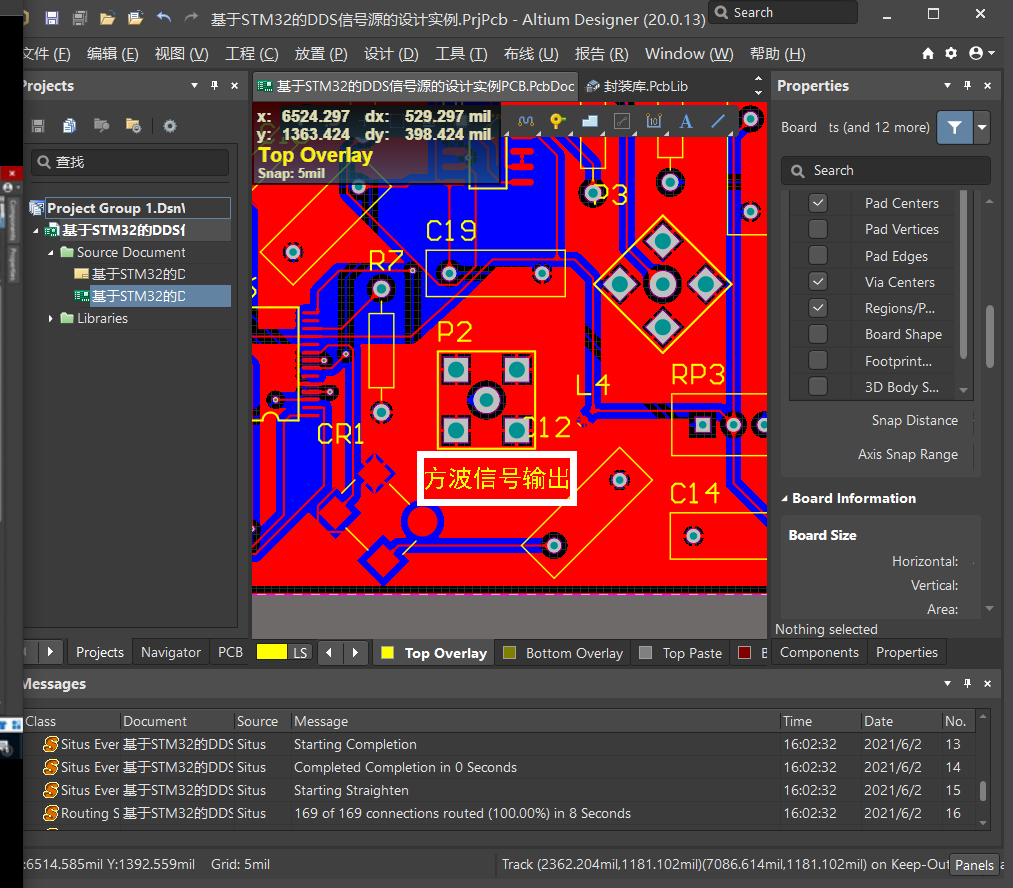Uncheck the Pad Centers snapping checkbox

(818, 203)
